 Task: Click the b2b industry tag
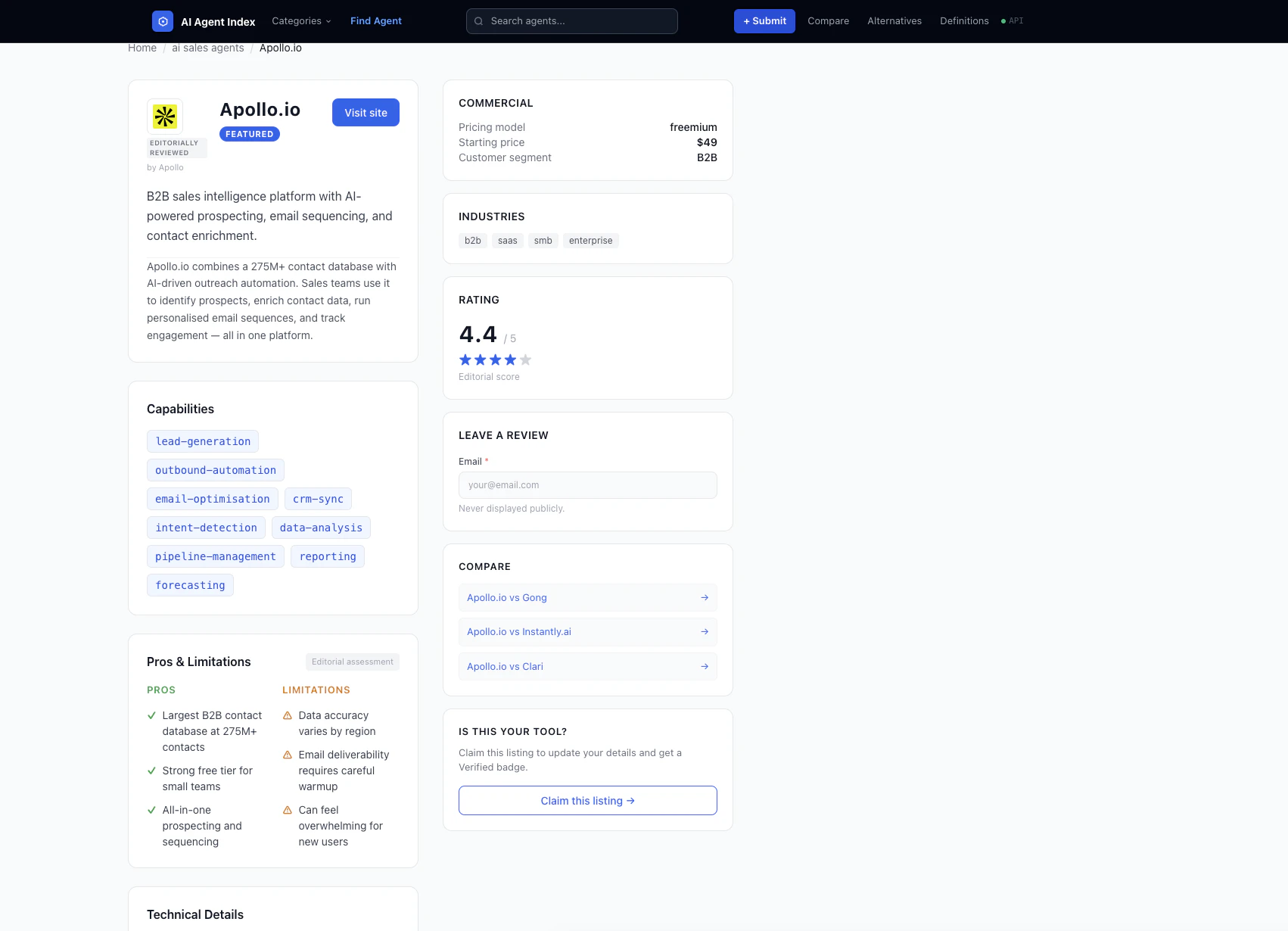click(473, 241)
